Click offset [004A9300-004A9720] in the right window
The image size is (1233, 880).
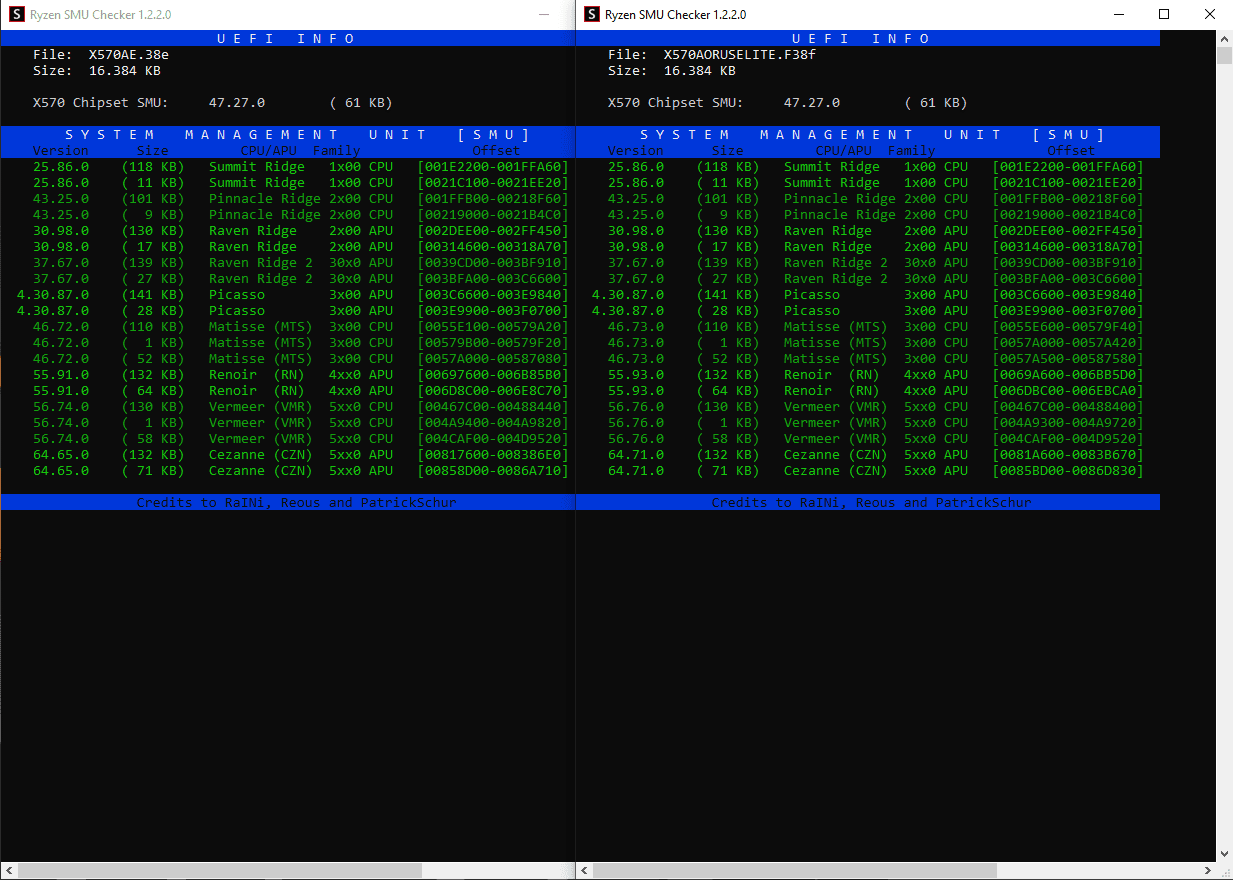pos(1068,423)
